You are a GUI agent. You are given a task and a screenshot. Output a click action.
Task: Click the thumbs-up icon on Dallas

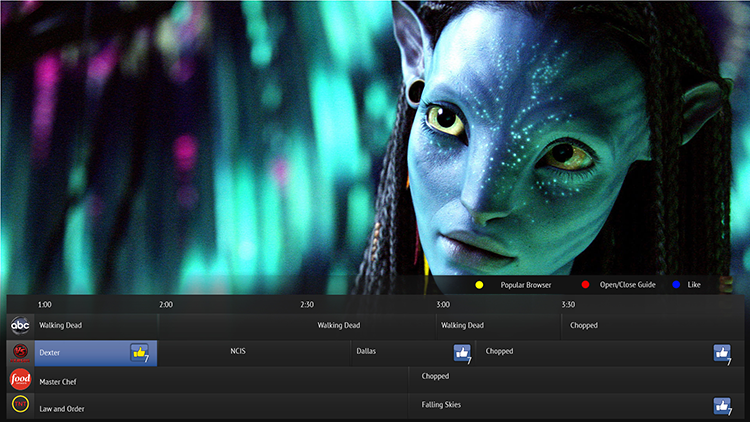click(x=462, y=352)
